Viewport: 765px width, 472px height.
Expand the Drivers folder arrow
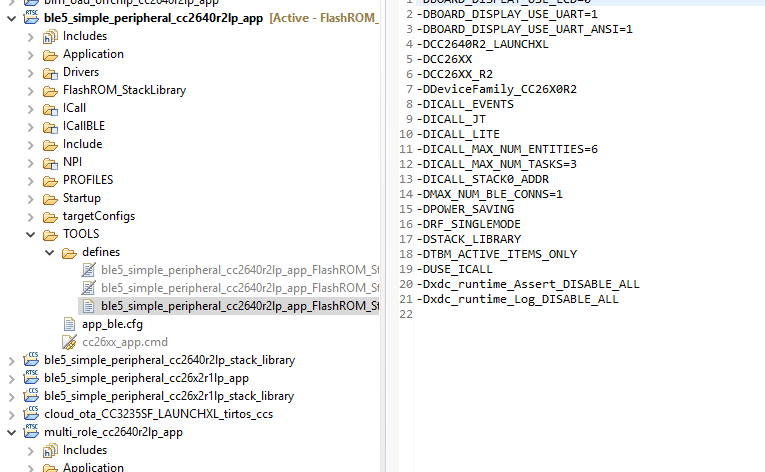pos(30,73)
